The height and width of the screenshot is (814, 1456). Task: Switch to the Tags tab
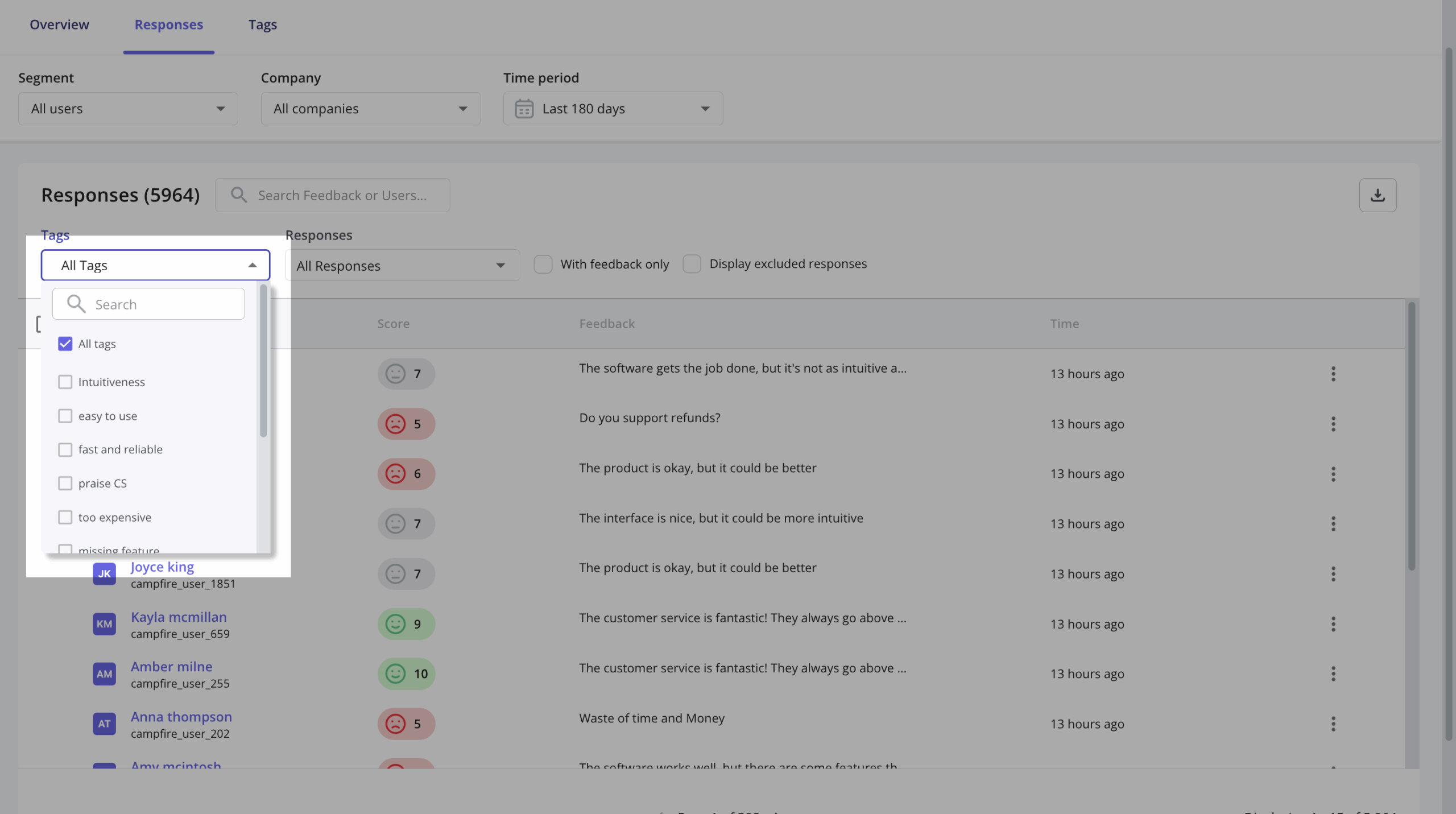point(262,24)
